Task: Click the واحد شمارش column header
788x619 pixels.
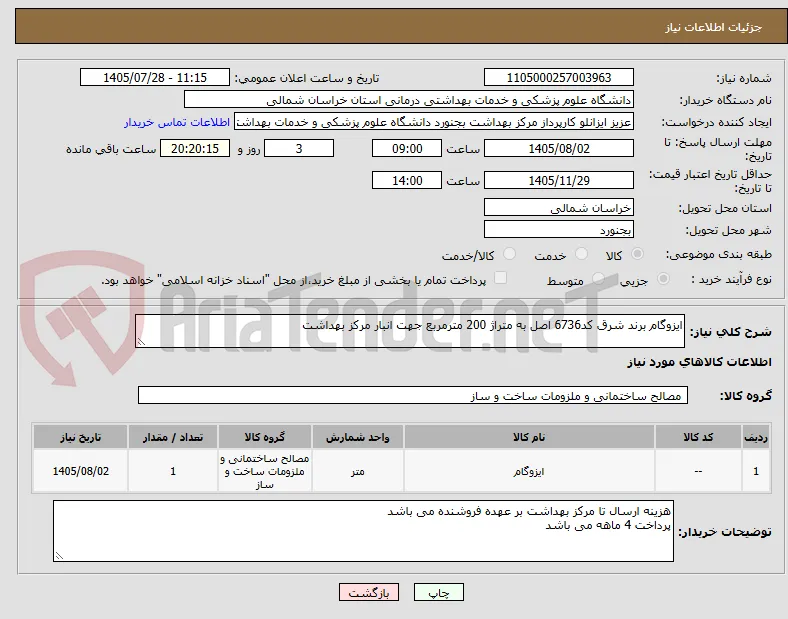Action: [x=357, y=437]
